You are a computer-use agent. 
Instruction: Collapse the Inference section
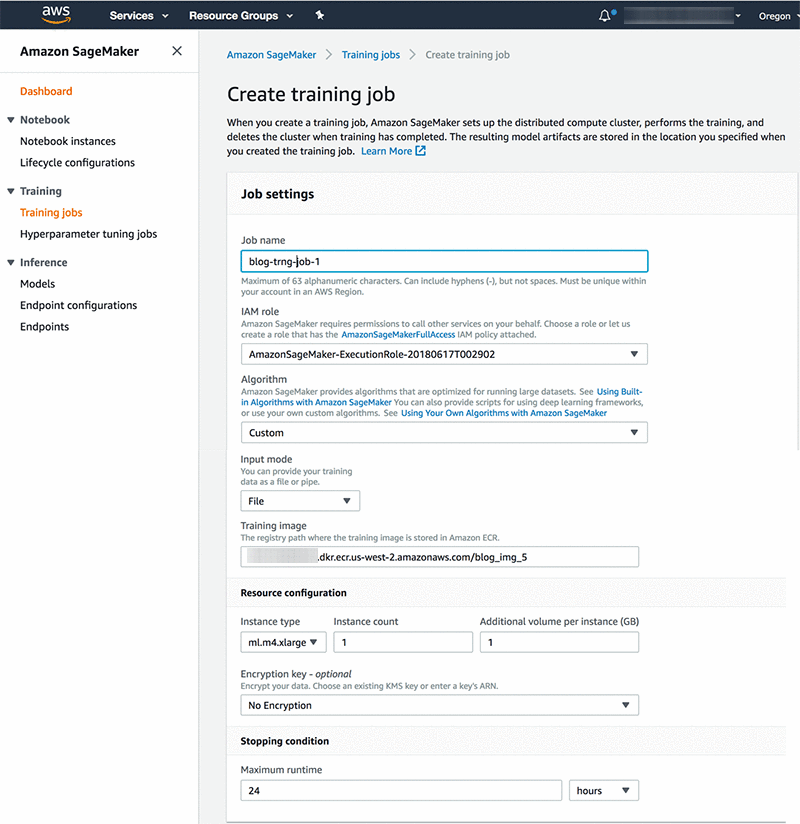point(11,263)
